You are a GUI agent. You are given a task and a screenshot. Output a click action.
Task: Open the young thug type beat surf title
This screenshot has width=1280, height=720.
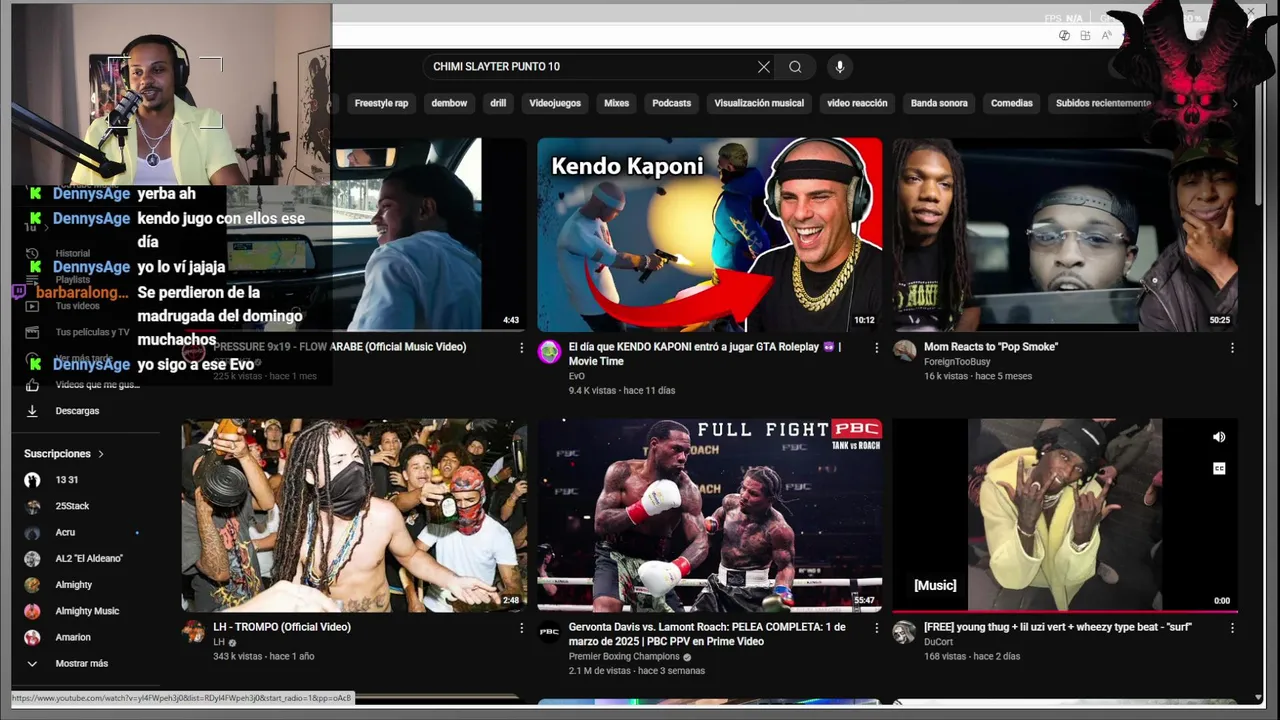(x=1058, y=627)
